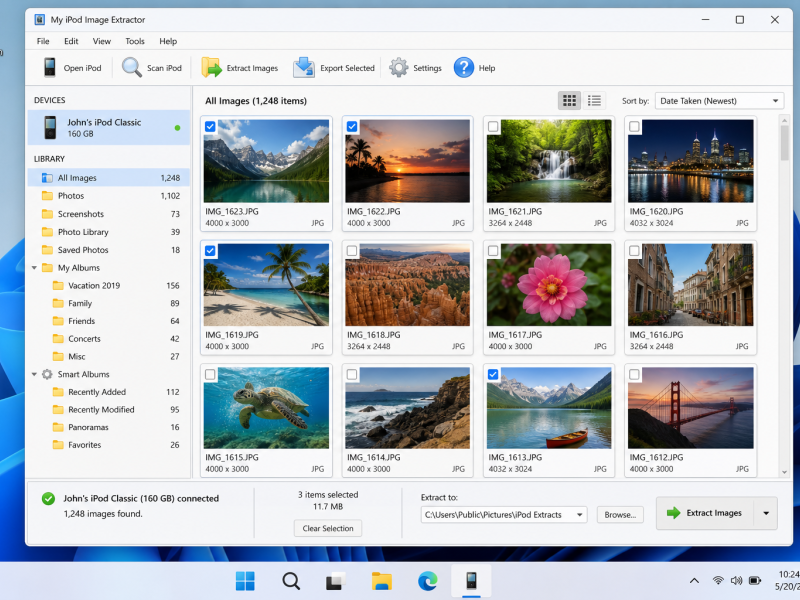Click the blue Help question mark icon
Viewport: 800px width, 600px height.
(464, 68)
